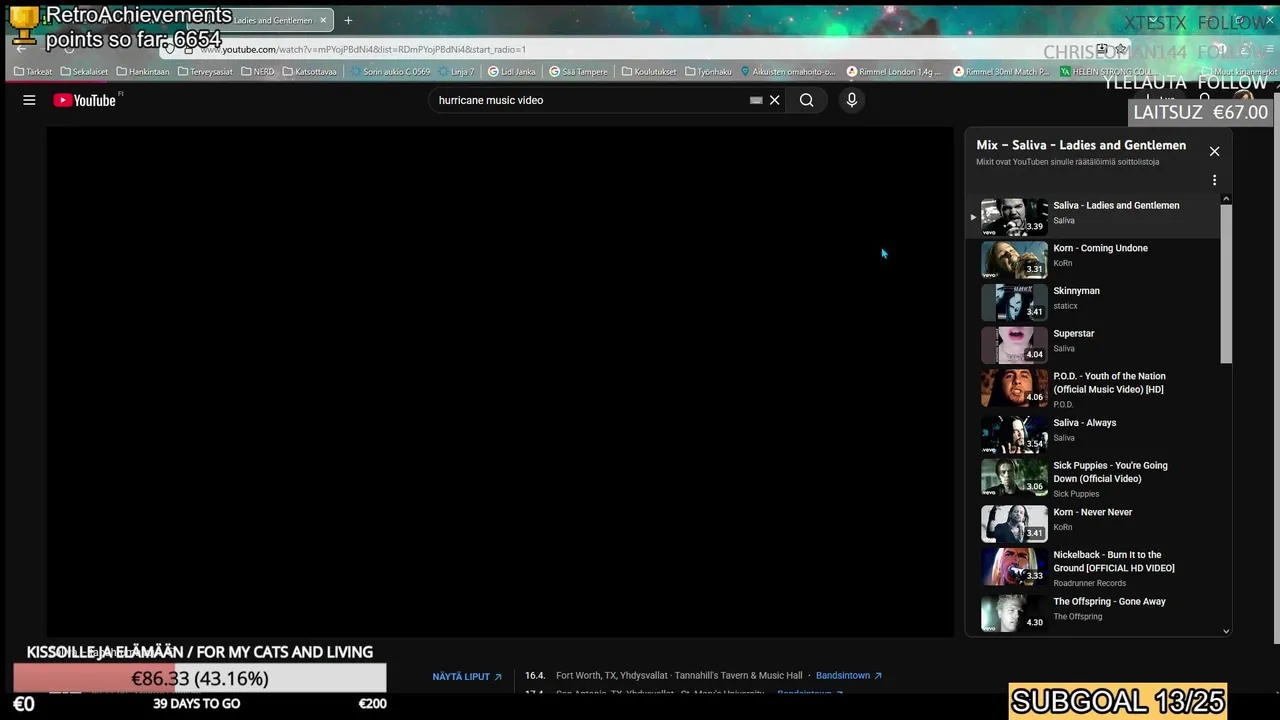Open the Hankintaan bookmarks folder

[143, 72]
